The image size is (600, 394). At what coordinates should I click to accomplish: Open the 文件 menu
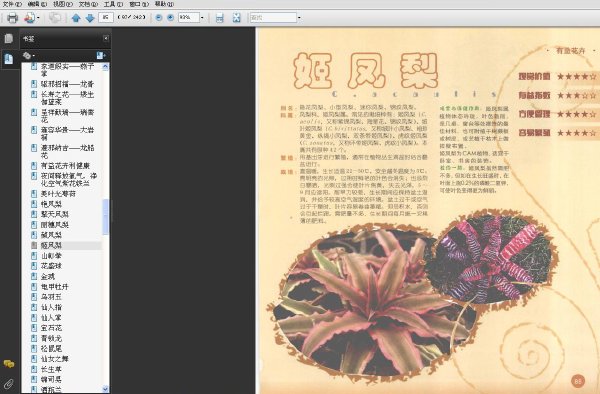[x=12, y=4]
